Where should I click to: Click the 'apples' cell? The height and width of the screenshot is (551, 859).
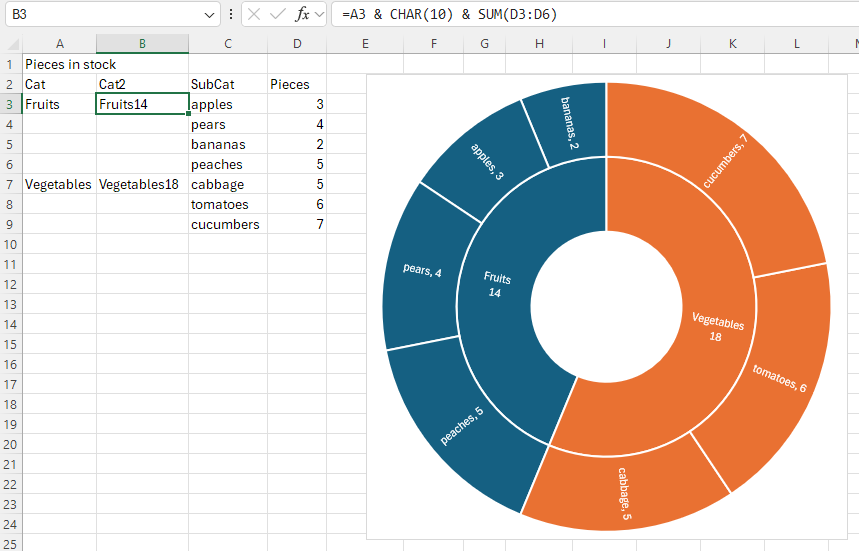[x=228, y=104]
